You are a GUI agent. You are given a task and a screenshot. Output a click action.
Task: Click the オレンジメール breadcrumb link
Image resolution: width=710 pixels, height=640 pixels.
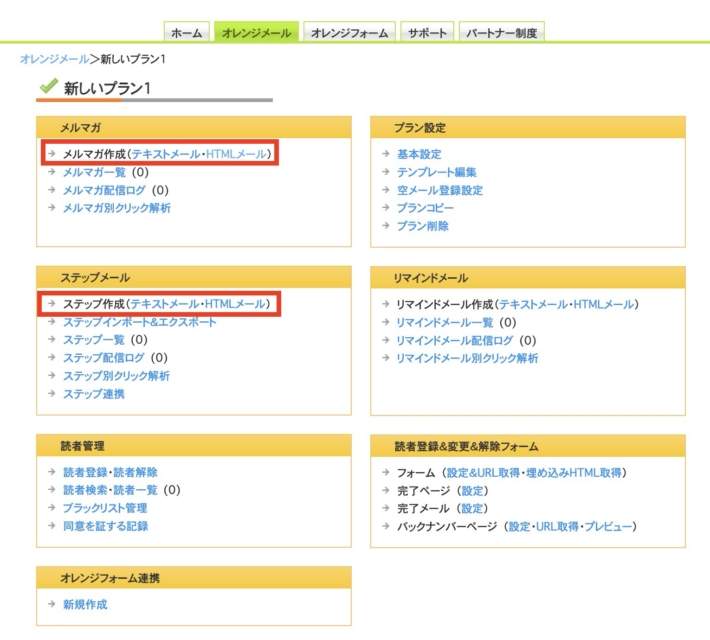coord(54,59)
